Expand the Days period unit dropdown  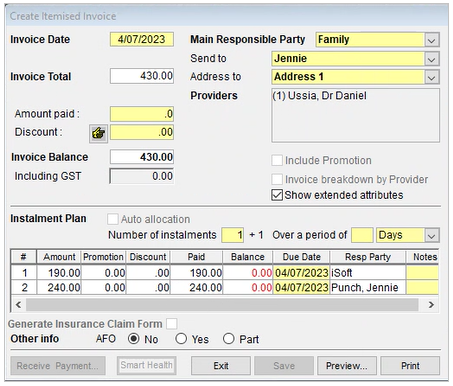432,235
